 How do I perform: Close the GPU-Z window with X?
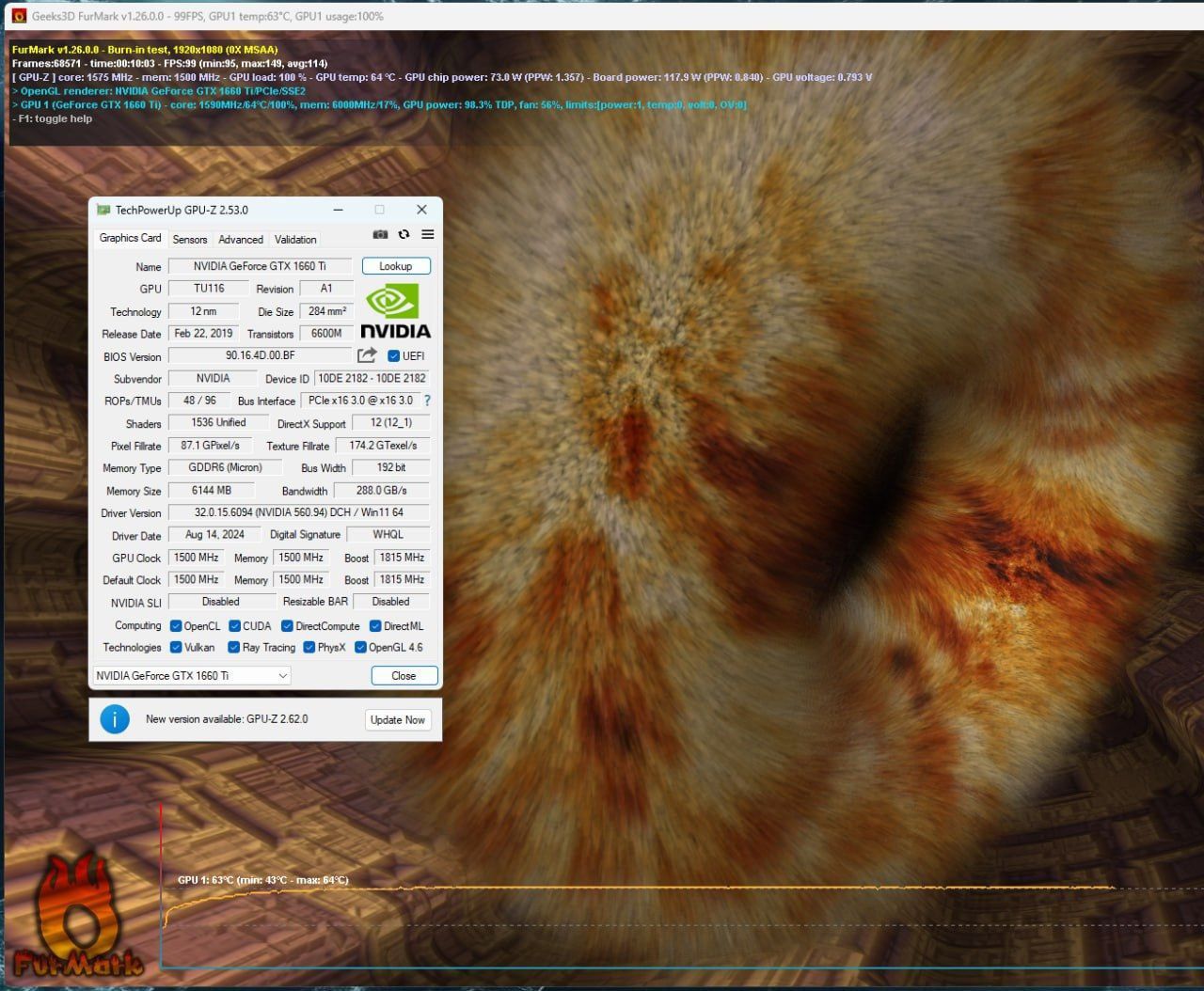pyautogui.click(x=421, y=210)
